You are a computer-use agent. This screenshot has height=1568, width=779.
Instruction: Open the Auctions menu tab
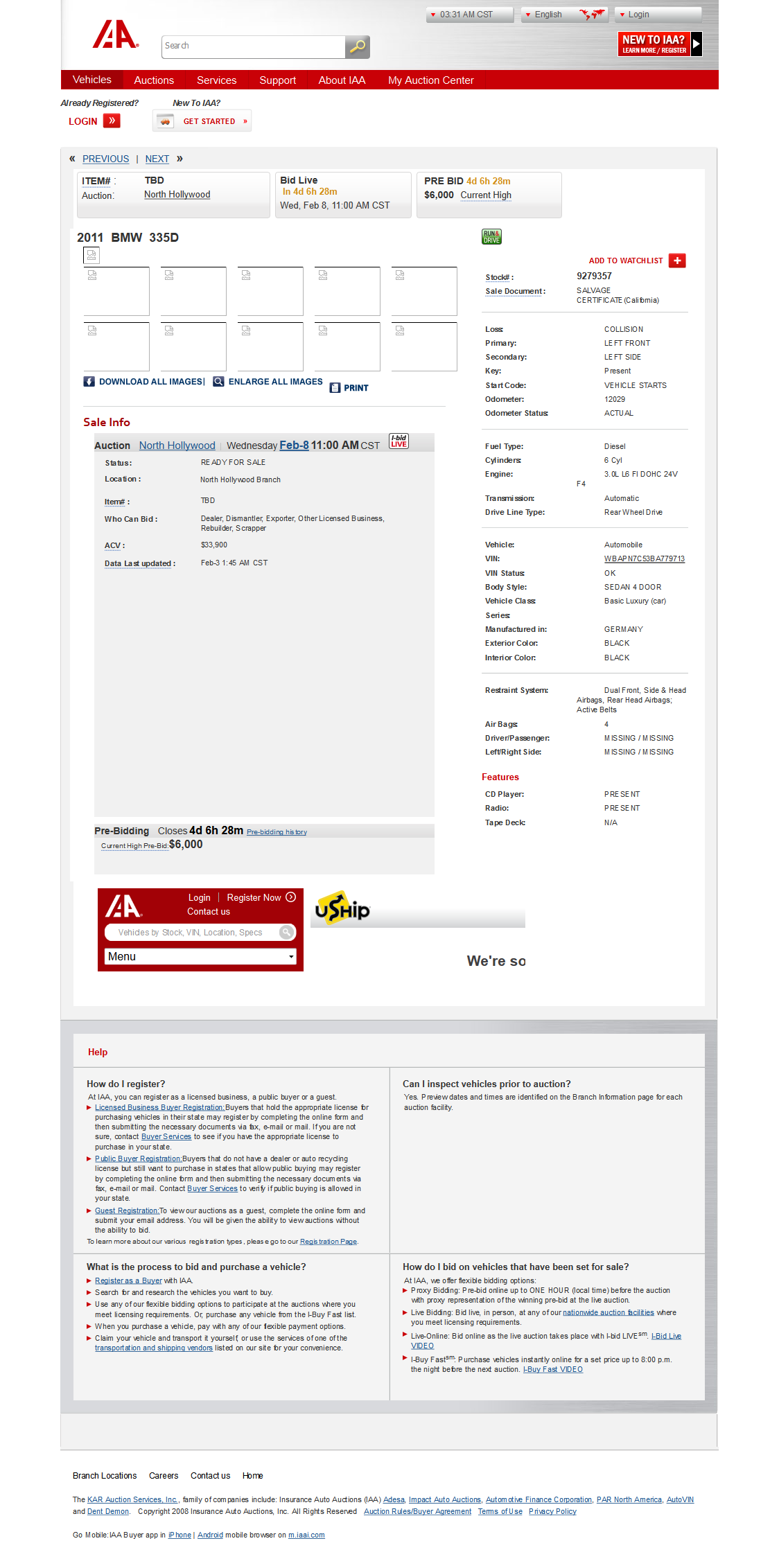click(x=154, y=80)
